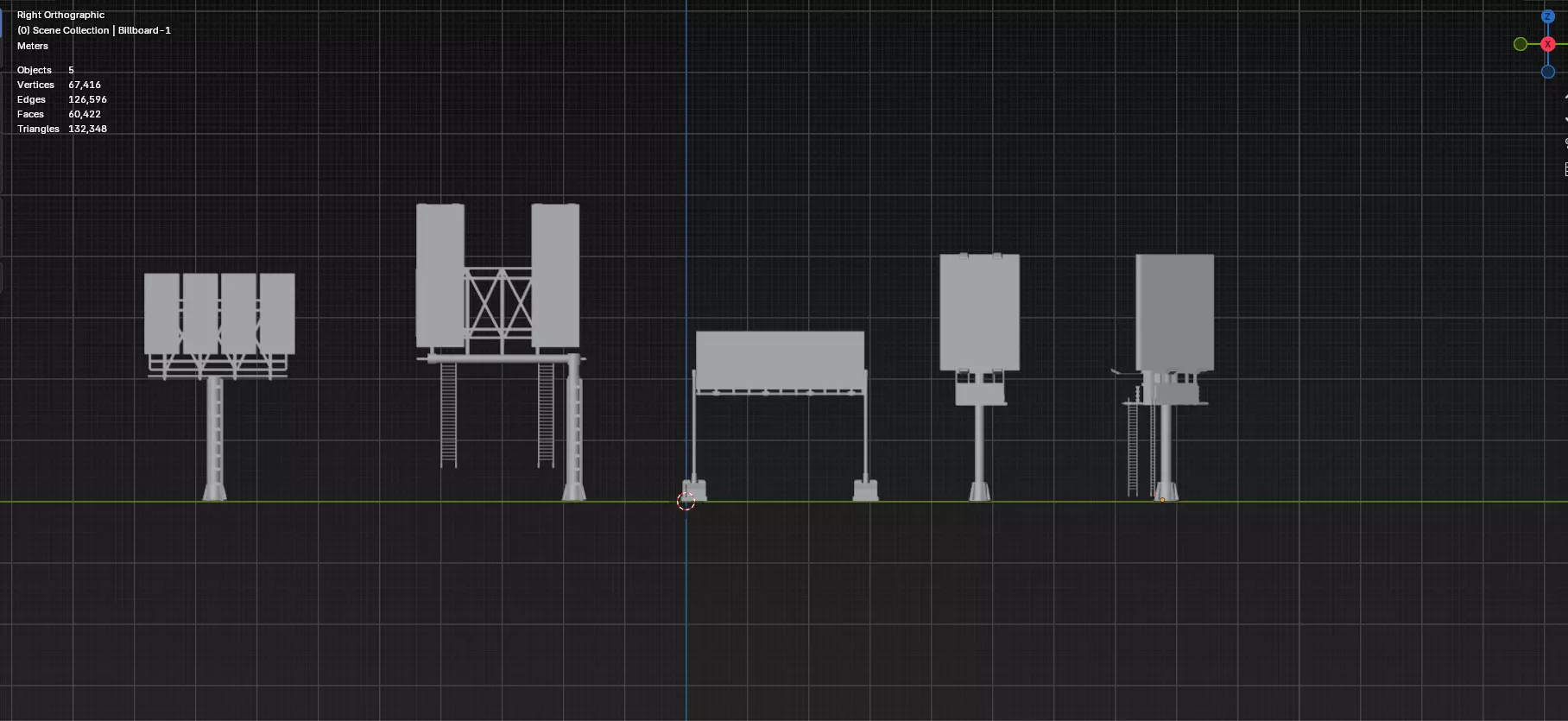
Task: Click the blue Z axis gizmo handle
Action: (1548, 16)
